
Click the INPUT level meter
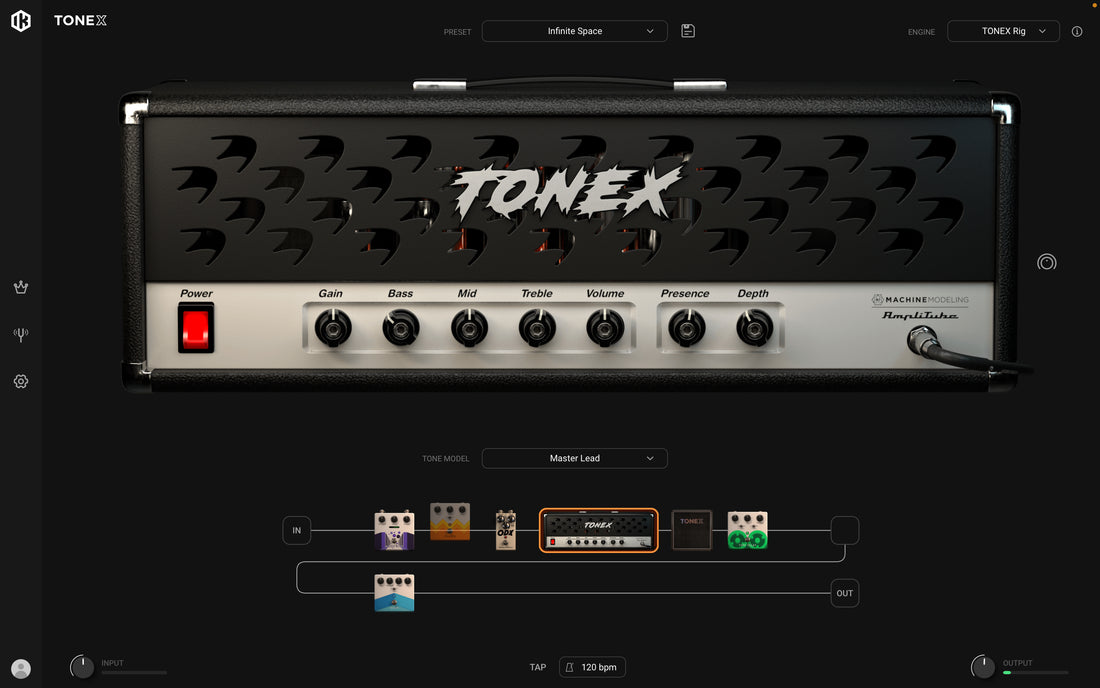tap(134, 673)
